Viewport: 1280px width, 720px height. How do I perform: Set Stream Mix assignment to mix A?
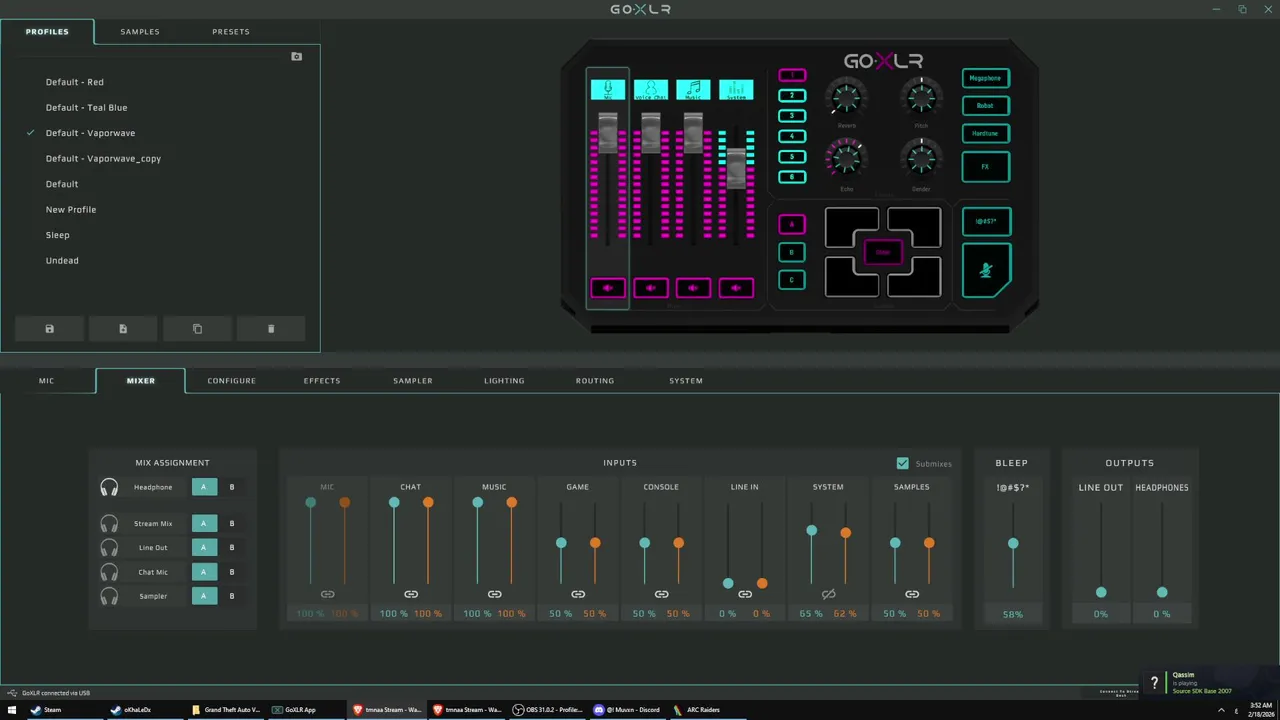204,523
